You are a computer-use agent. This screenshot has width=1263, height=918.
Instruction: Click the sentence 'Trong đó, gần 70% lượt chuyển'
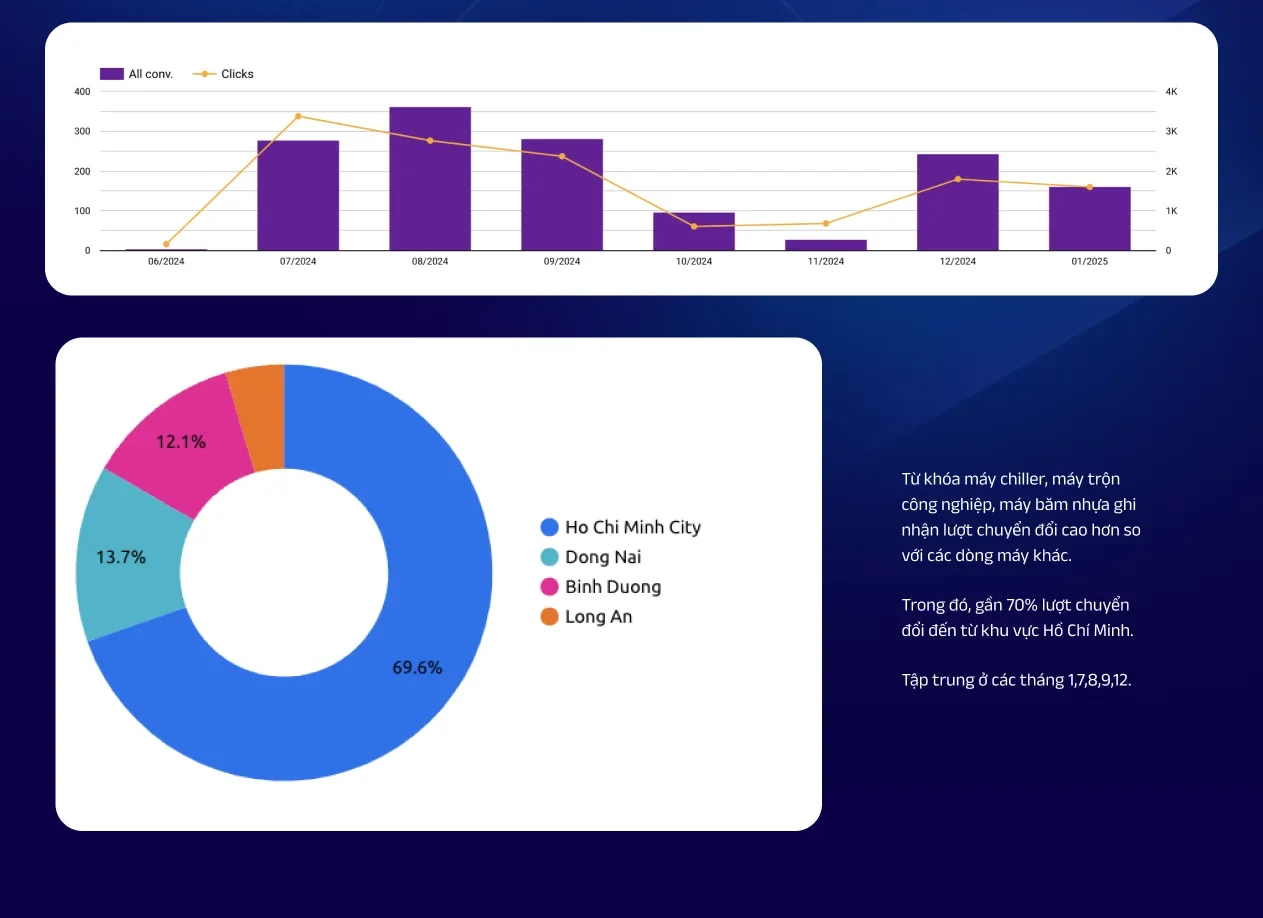pos(1015,605)
